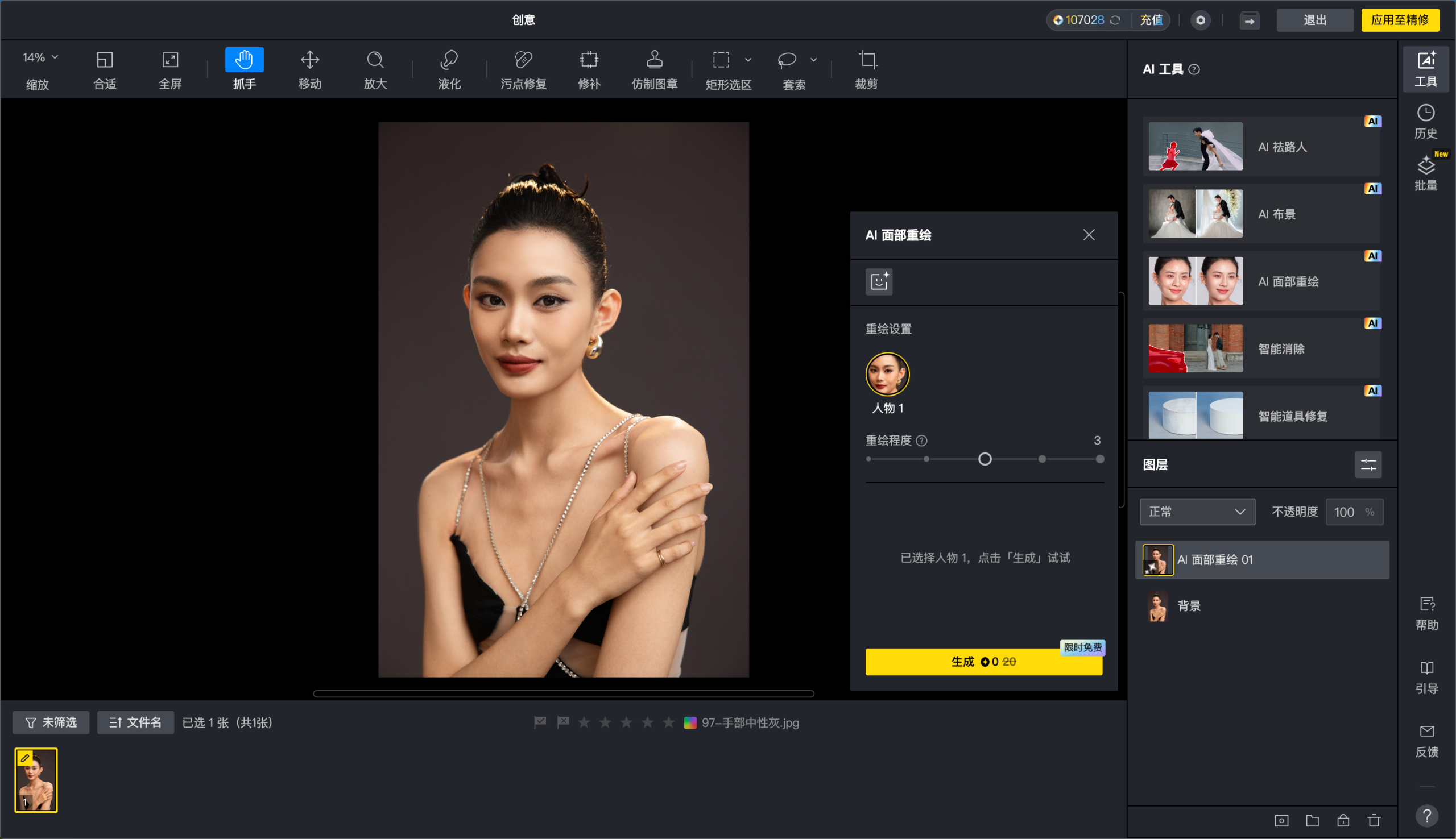The width and height of the screenshot is (1456, 839).
Task: Switch to the AI 工具 panel tab
Action: pyautogui.click(x=1426, y=69)
